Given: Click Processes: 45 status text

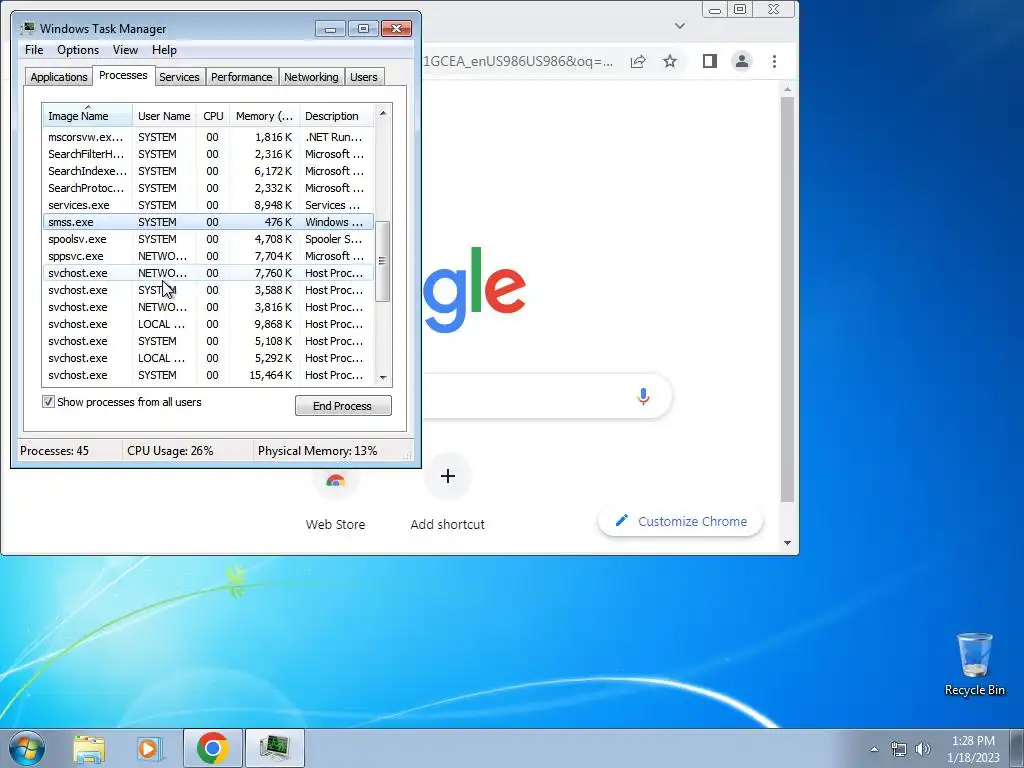Looking at the screenshot, I should click(54, 451).
